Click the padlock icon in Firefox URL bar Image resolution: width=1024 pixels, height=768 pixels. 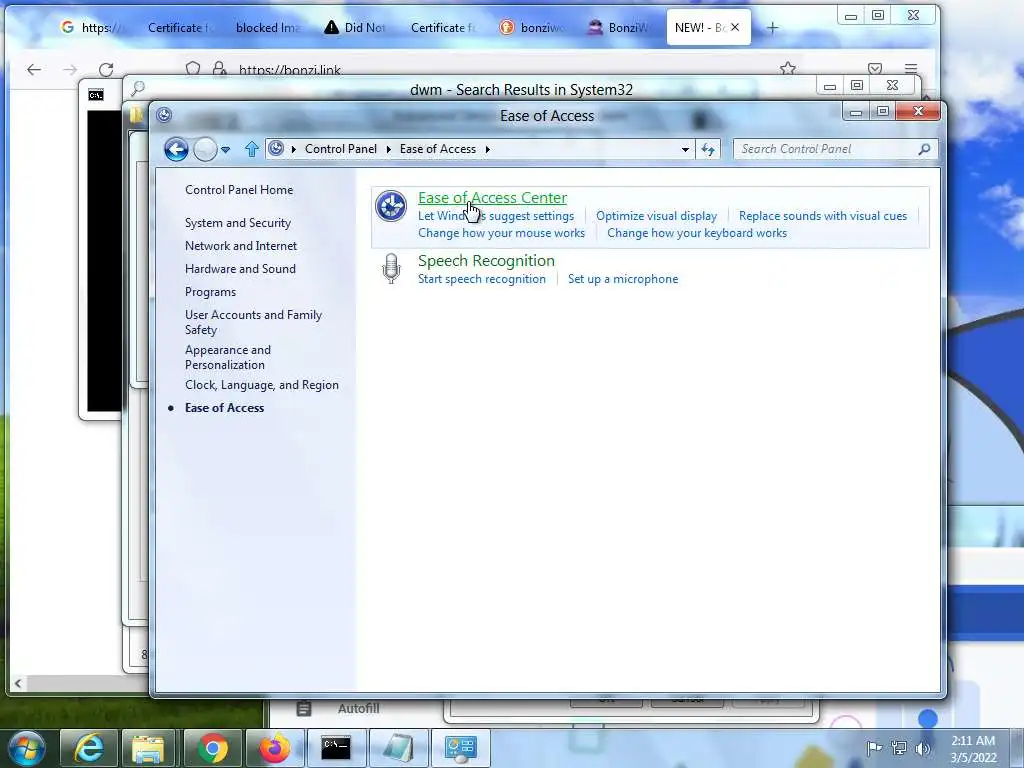219,69
